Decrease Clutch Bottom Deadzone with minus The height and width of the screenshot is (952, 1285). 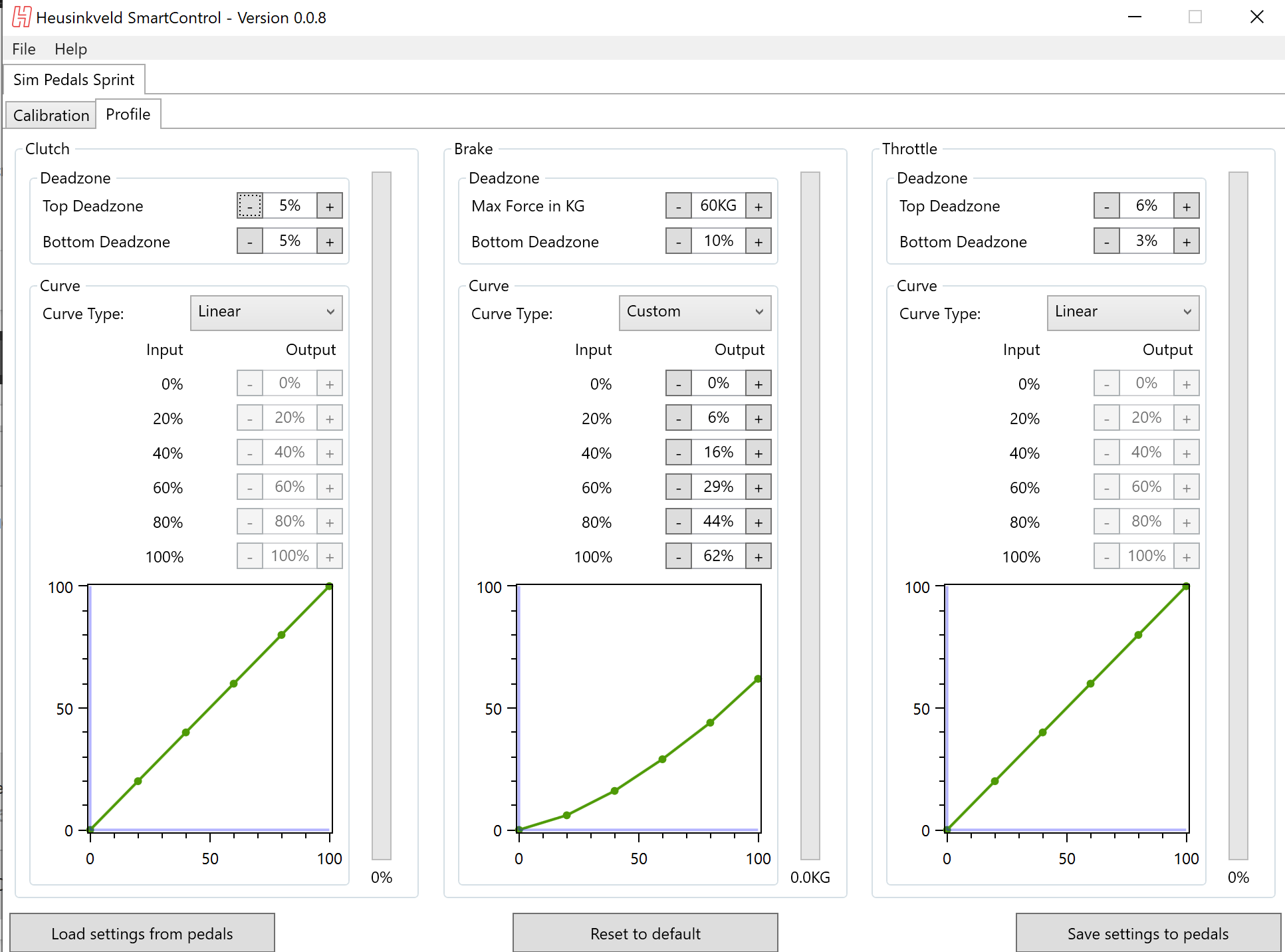click(250, 241)
